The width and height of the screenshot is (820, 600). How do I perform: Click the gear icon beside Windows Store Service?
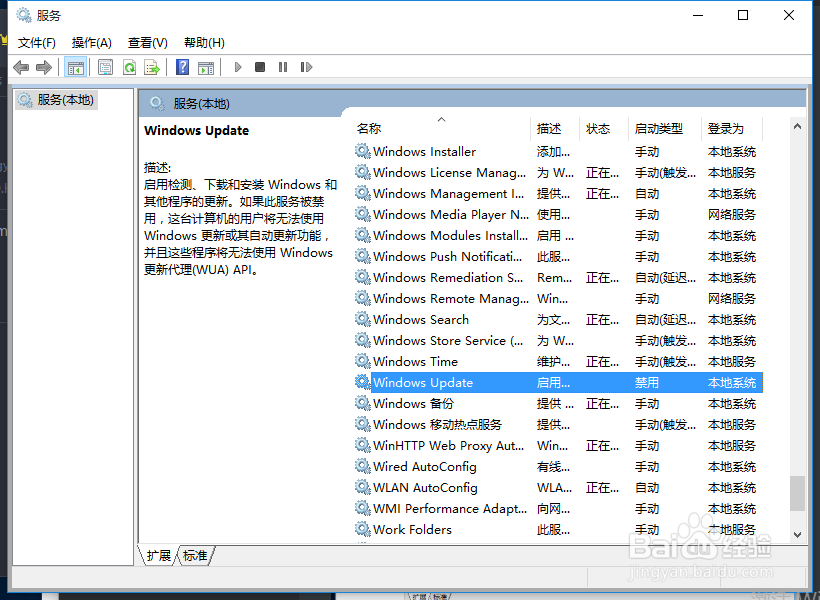(362, 340)
